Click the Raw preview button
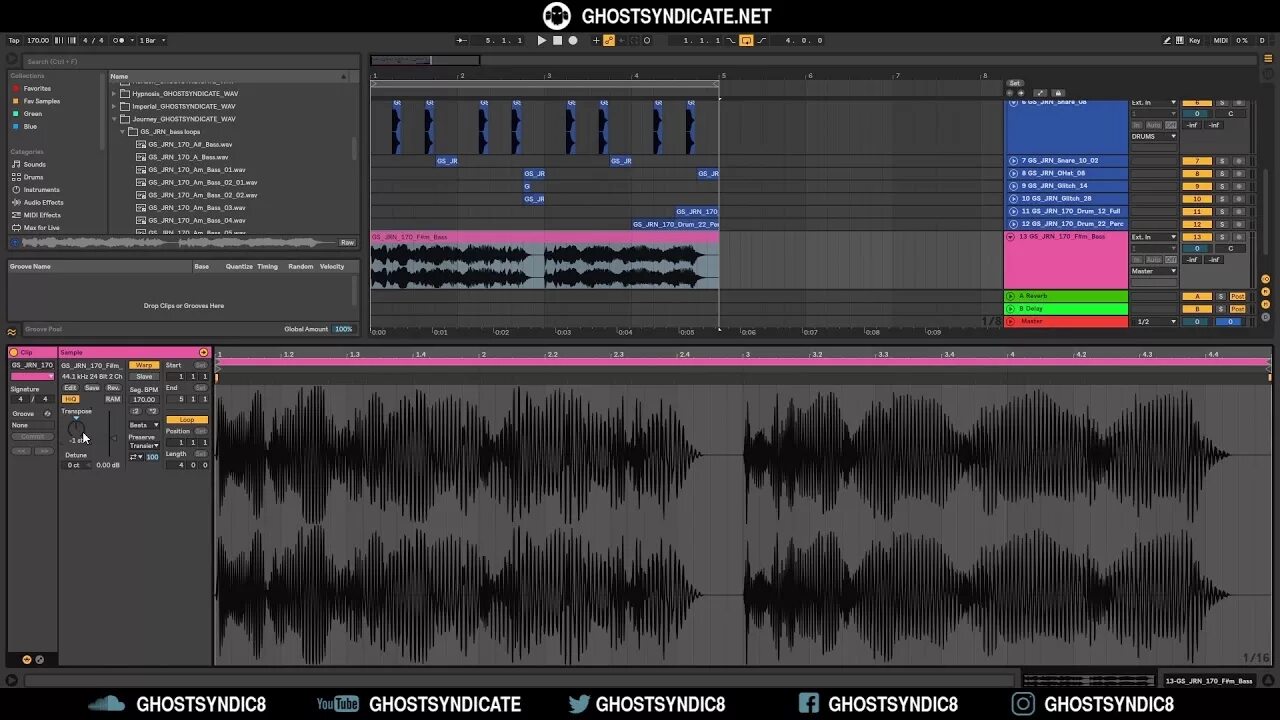Viewport: 1280px width, 720px height. 347,242
